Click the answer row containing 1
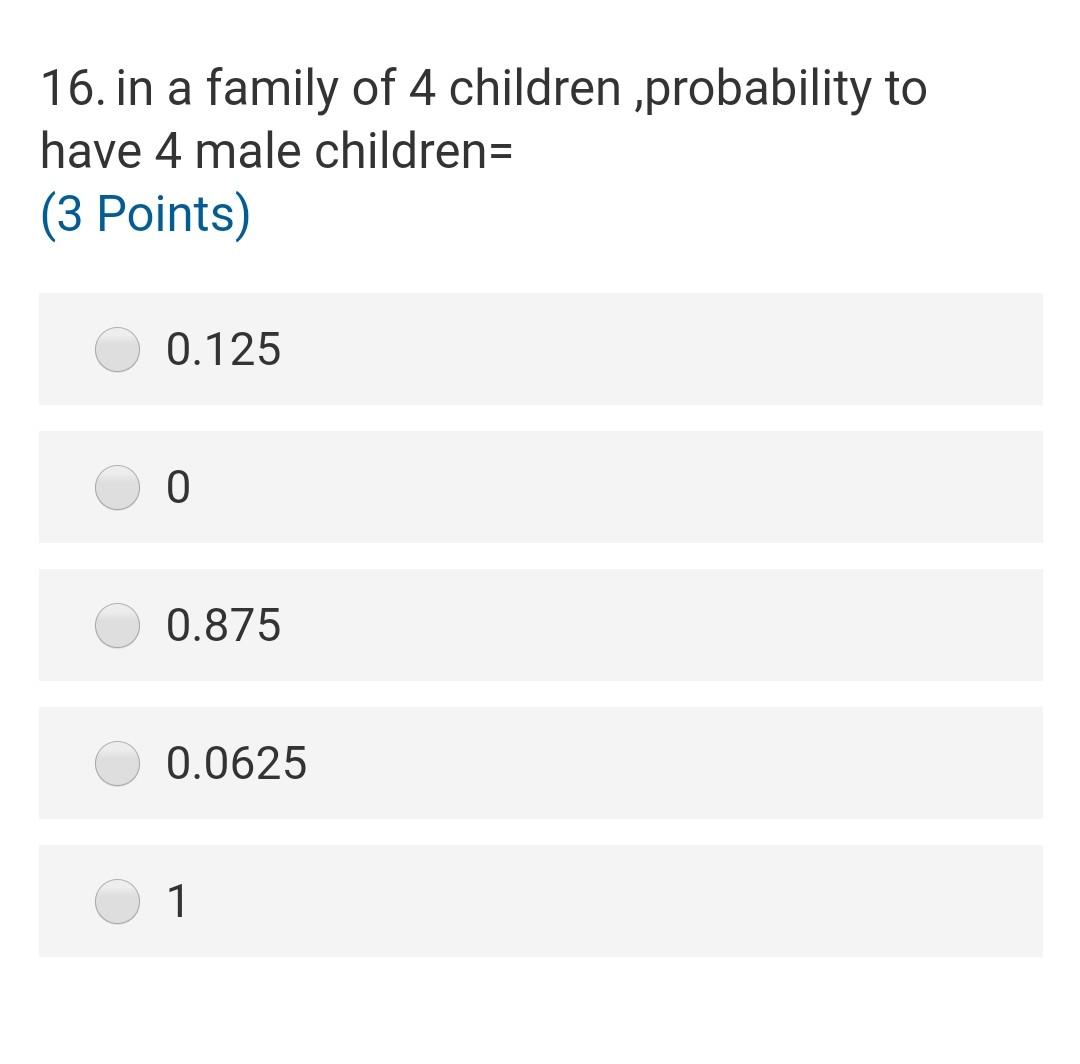Viewport: 1080px width, 1064px height. click(x=540, y=901)
